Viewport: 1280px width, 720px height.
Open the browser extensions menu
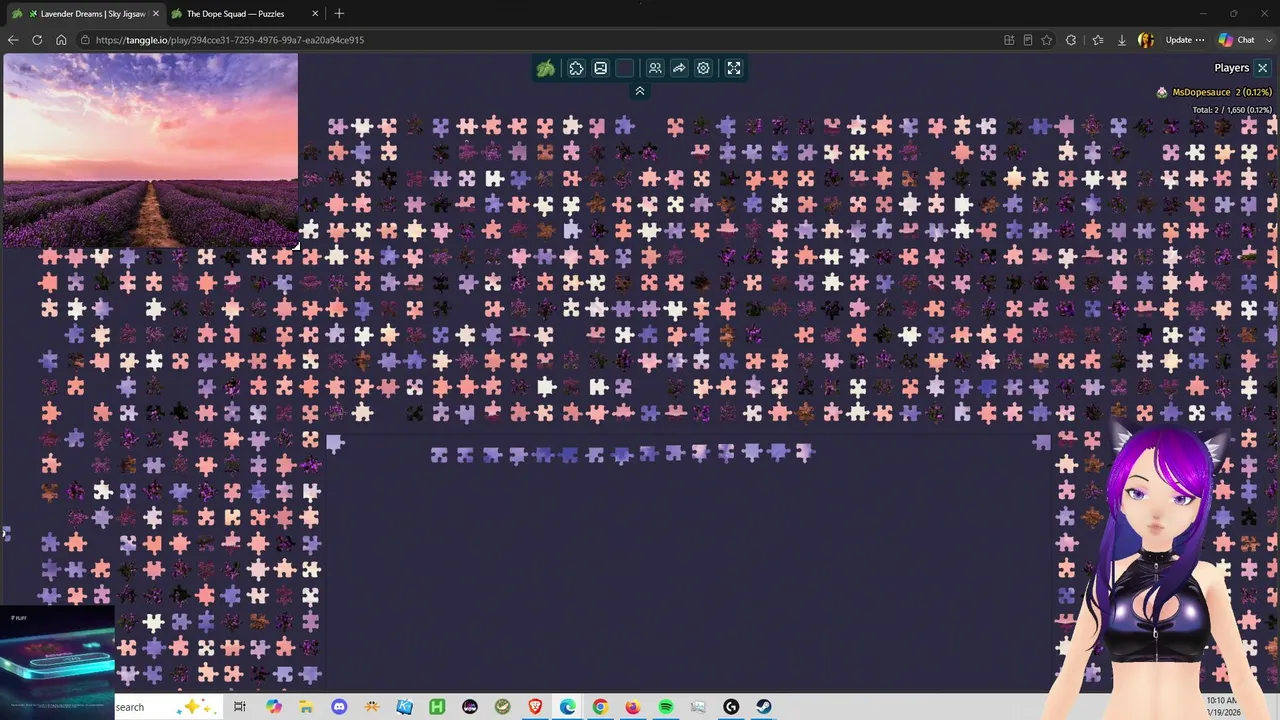pos(1071,40)
